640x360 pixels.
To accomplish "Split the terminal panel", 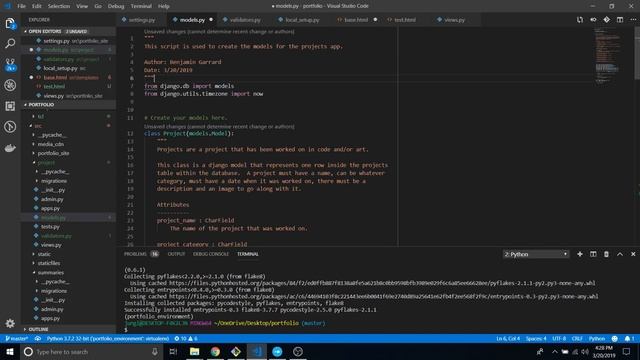I will [x=593, y=254].
